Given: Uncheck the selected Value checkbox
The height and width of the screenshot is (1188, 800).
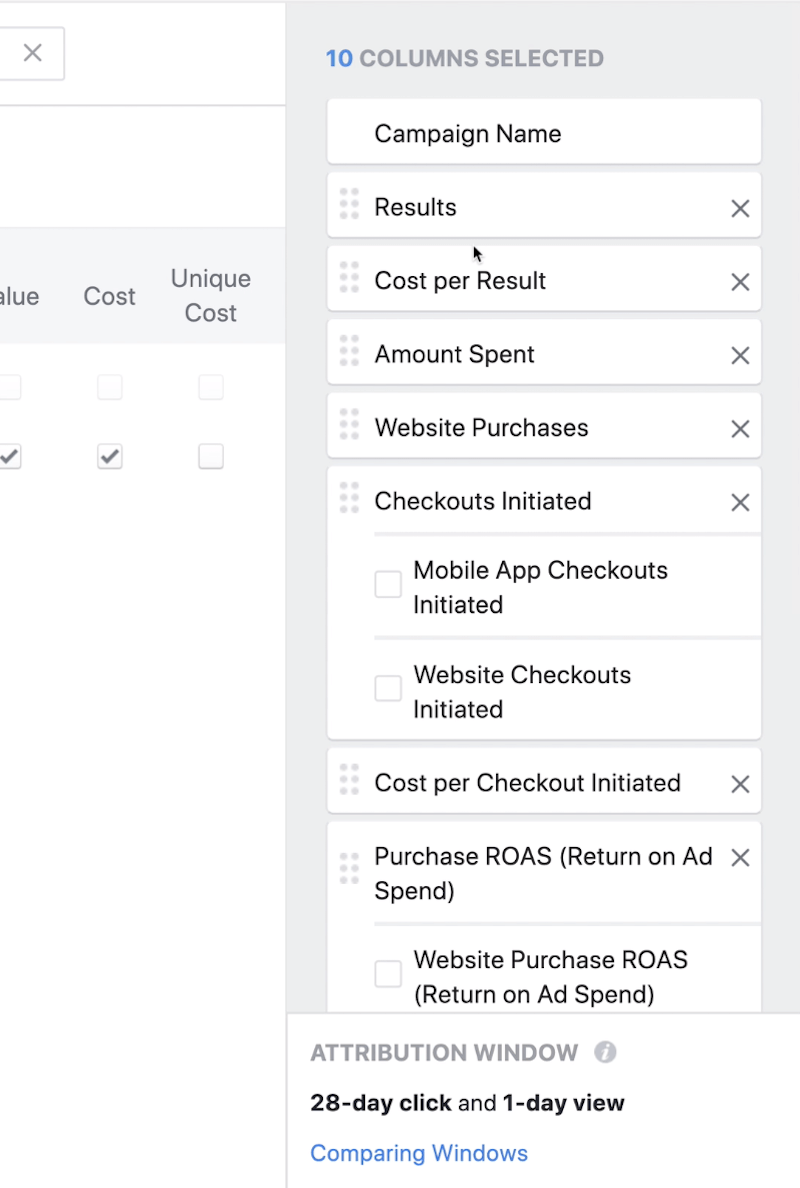Looking at the screenshot, I should pos(10,457).
